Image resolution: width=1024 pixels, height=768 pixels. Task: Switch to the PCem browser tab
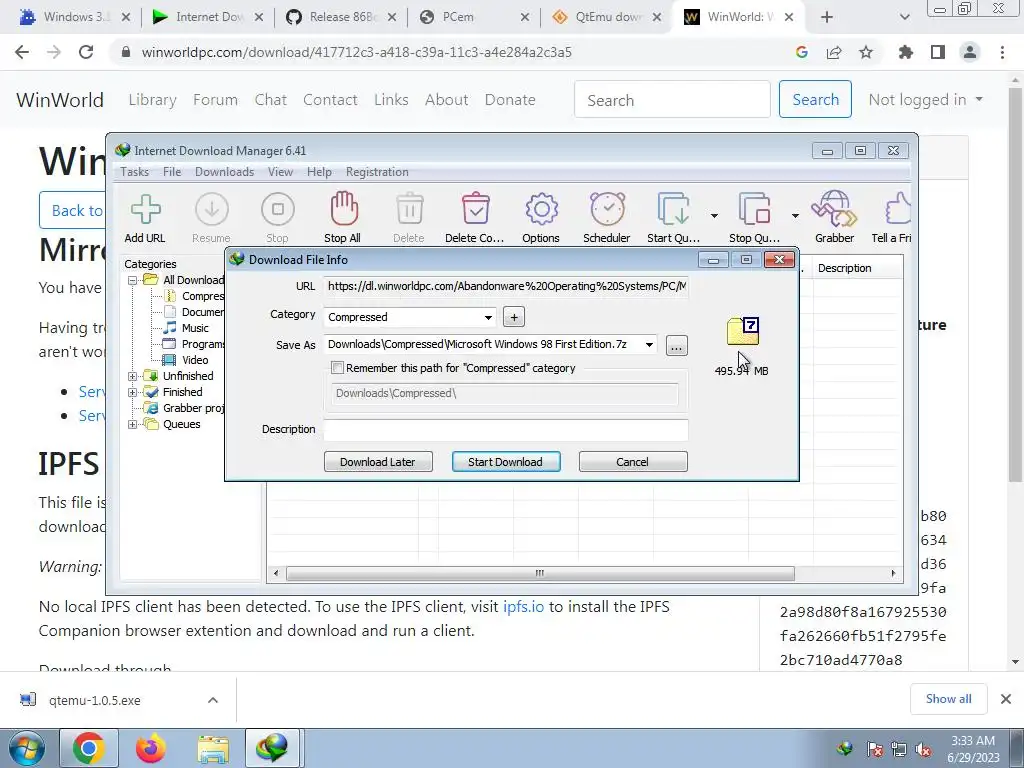pos(473,17)
